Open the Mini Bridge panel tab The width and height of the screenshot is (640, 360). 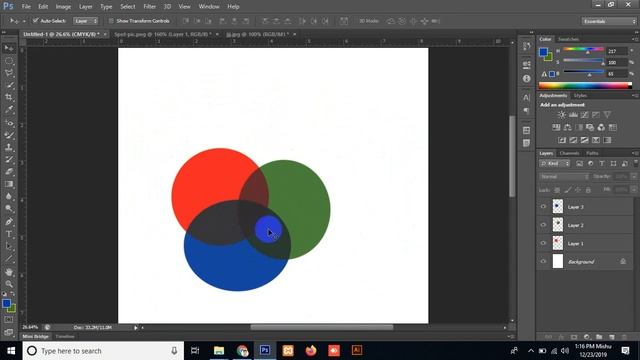[36, 336]
